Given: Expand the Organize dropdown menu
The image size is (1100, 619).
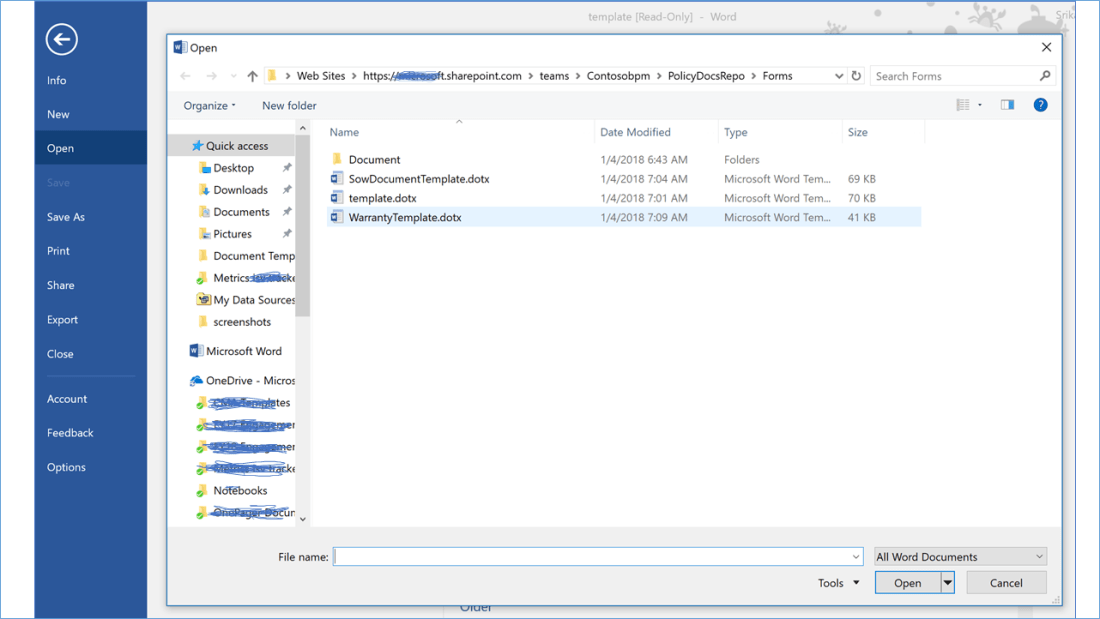Looking at the screenshot, I should [x=210, y=106].
